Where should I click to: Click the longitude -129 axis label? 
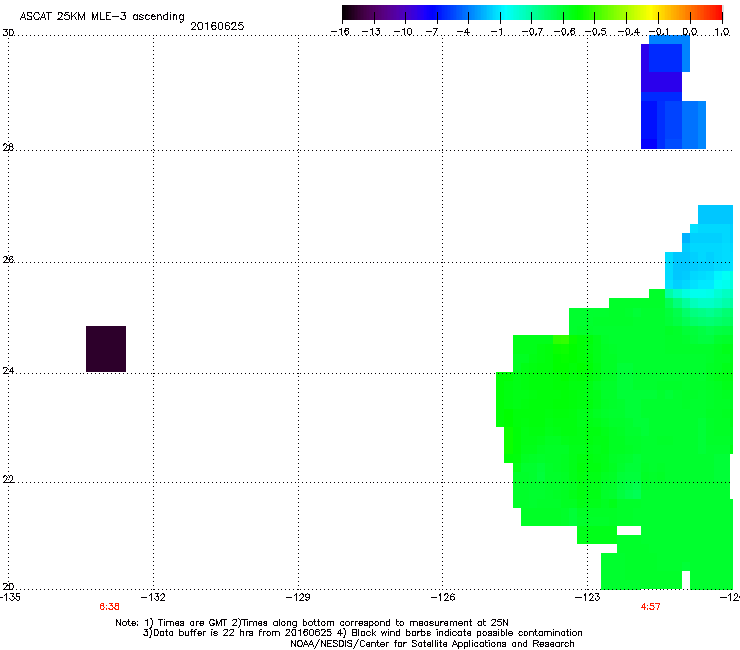[298, 597]
